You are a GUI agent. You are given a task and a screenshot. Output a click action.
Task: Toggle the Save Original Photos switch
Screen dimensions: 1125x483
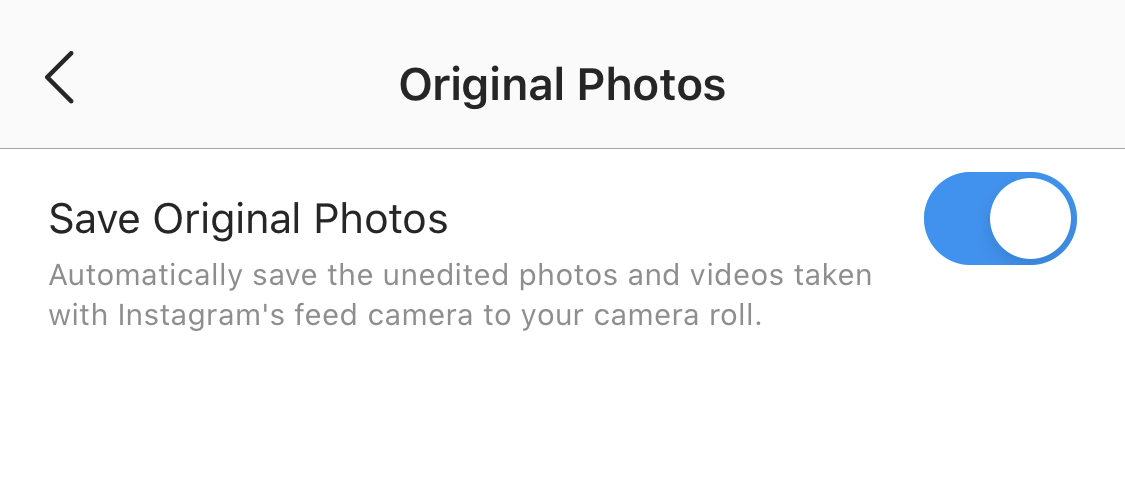tap(999, 219)
